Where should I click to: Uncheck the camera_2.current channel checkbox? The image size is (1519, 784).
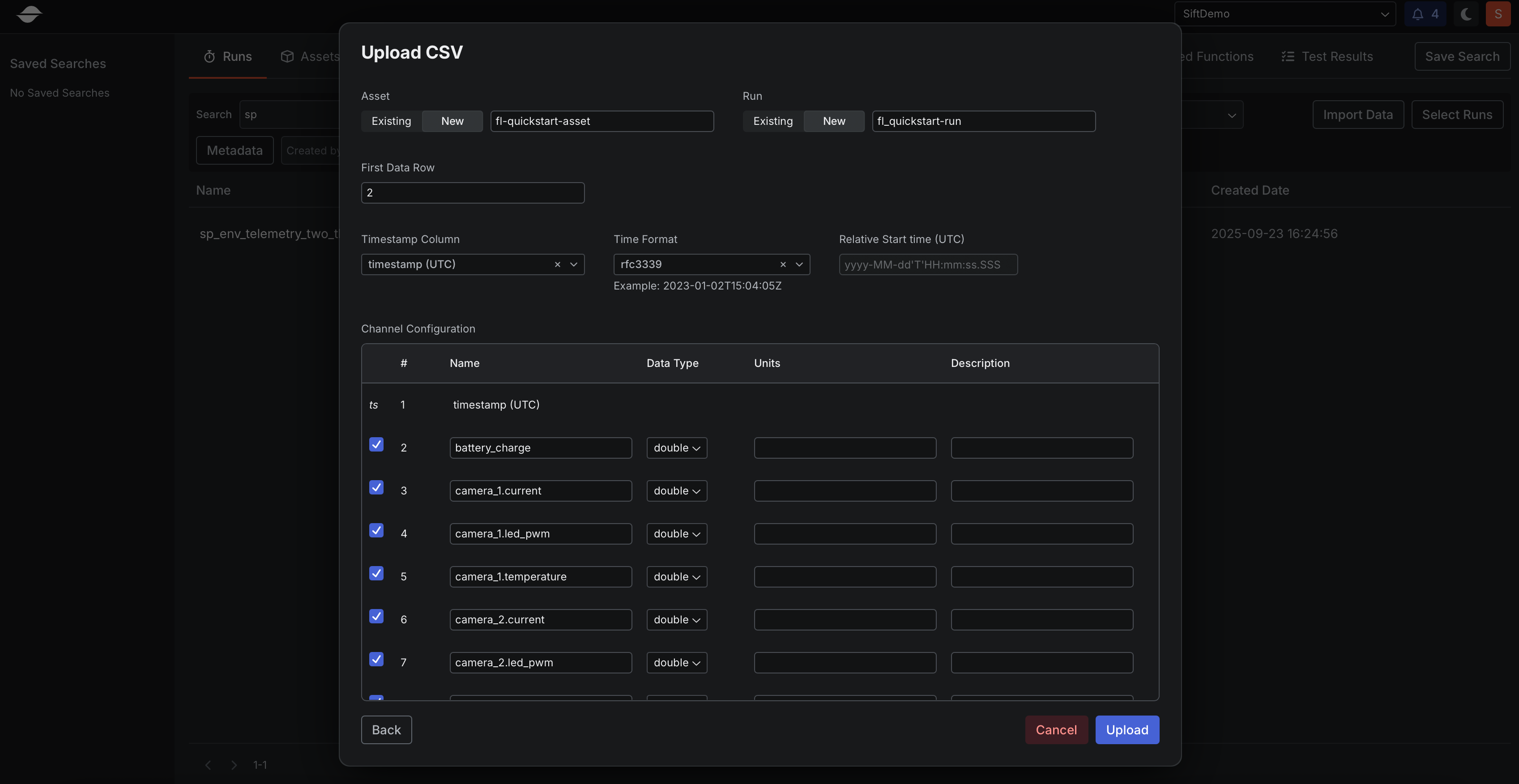click(x=376, y=616)
